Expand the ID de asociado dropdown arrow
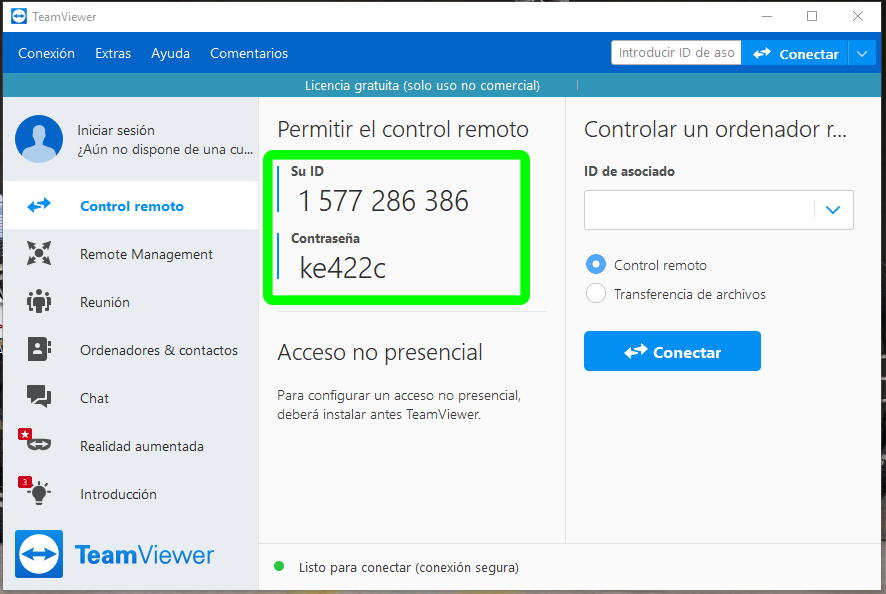Screen dimensions: 886x594 832,210
